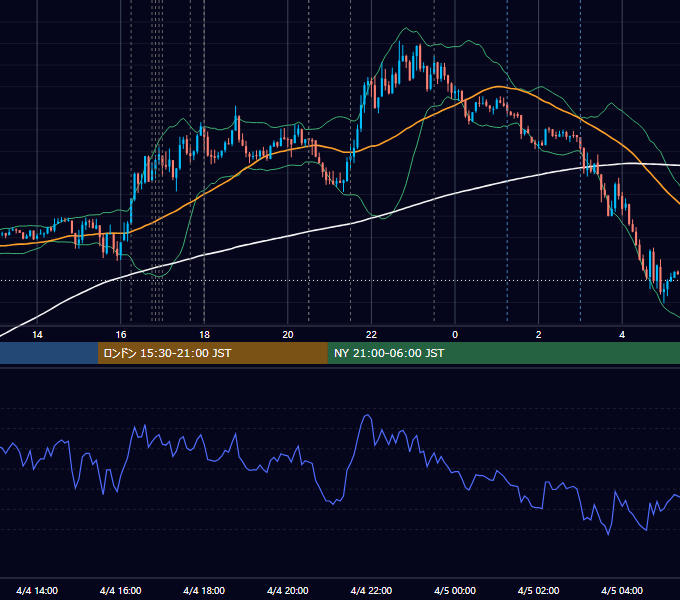Click the 14 hour axis label
680x600 pixels.
click(x=37, y=335)
